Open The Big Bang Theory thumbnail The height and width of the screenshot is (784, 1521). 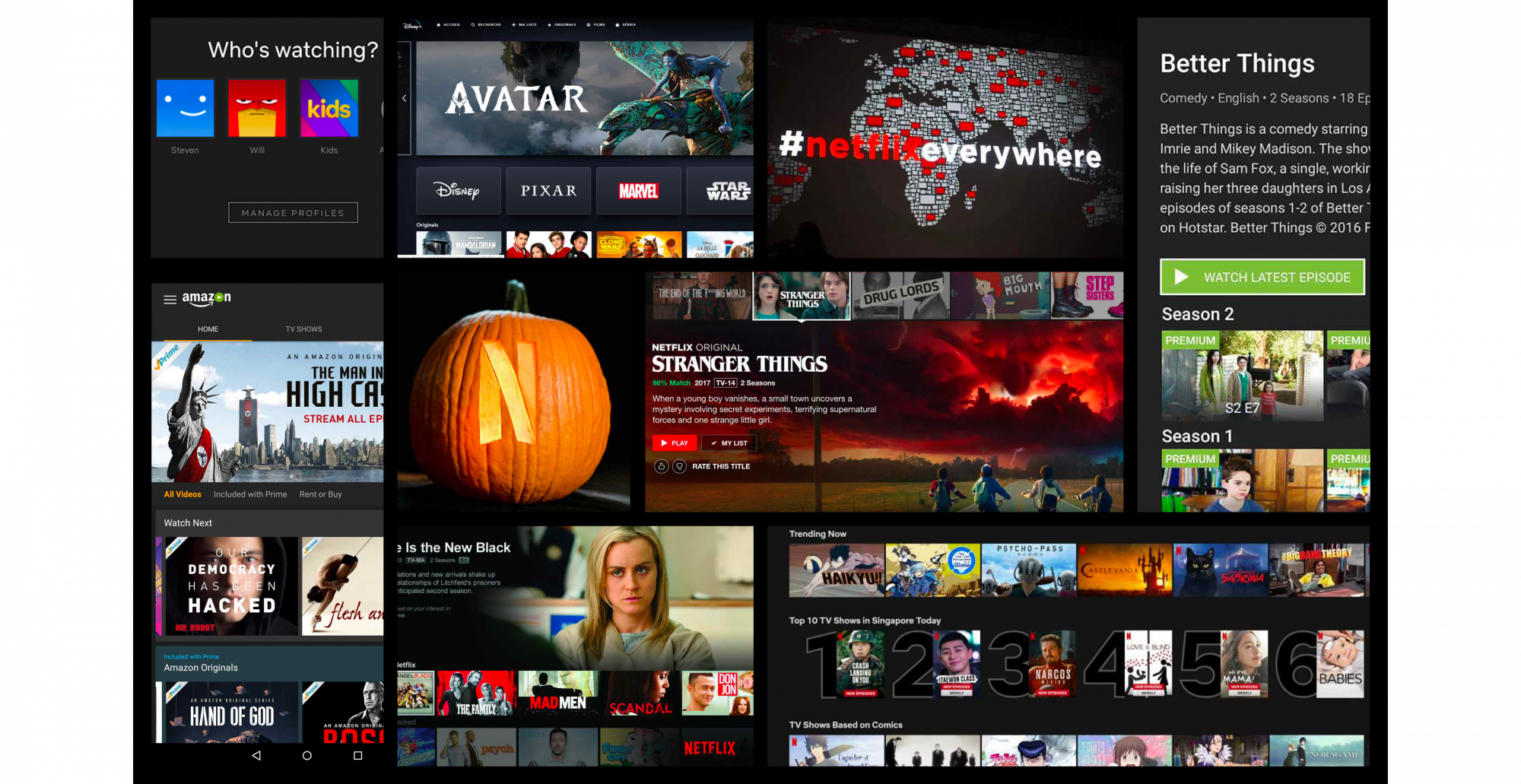[1317, 570]
